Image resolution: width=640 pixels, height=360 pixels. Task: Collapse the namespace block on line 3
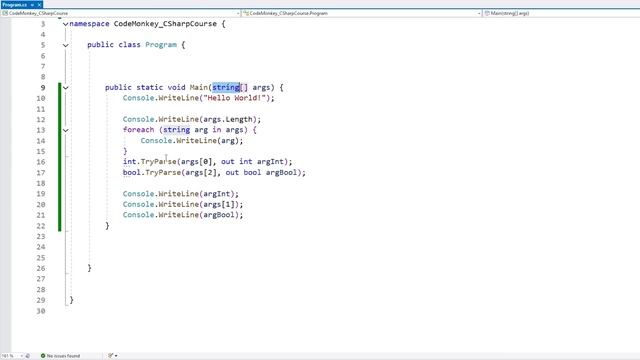coord(65,24)
